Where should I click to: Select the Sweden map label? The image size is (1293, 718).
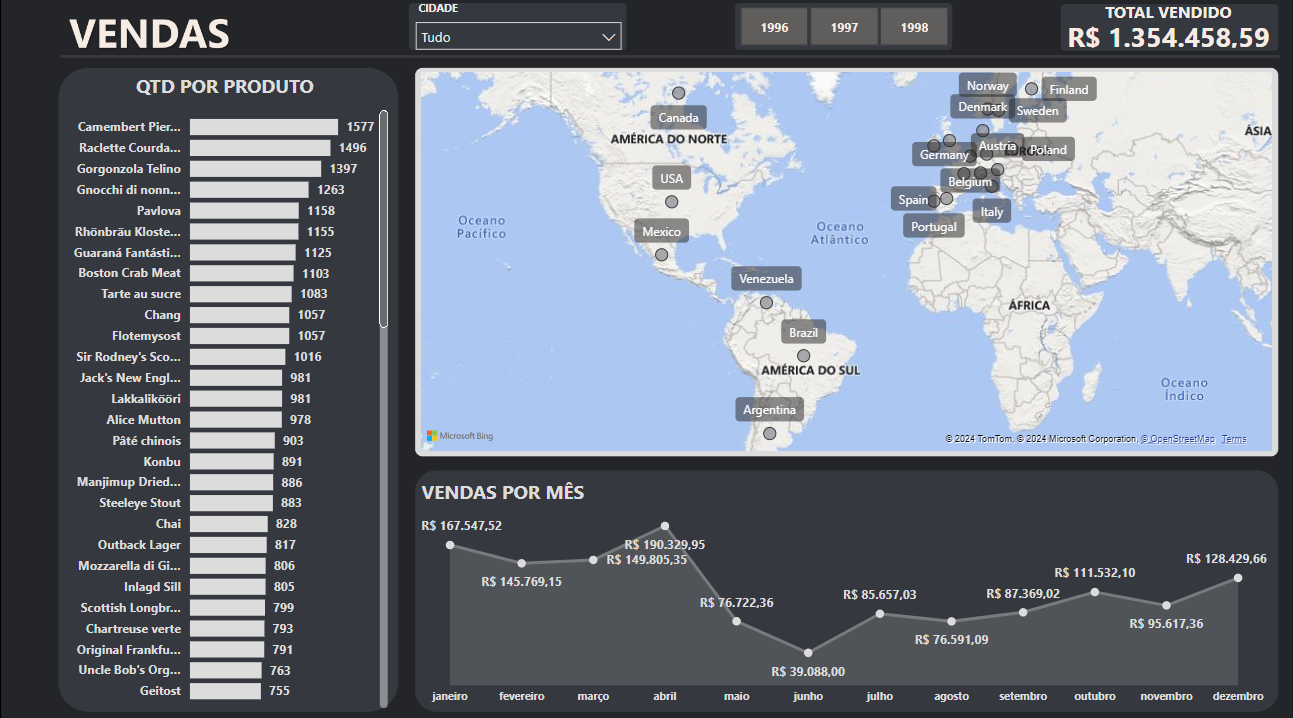[x=1037, y=111]
